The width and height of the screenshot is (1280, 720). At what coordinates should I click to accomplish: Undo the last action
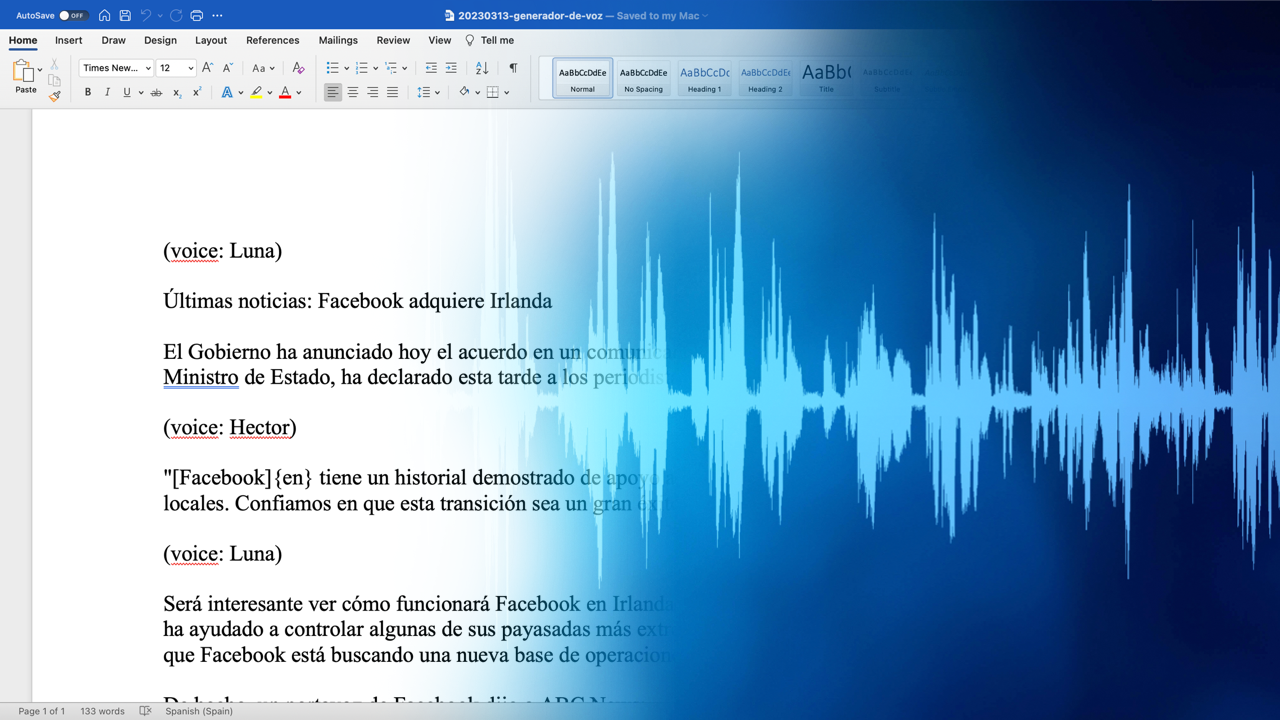click(146, 16)
